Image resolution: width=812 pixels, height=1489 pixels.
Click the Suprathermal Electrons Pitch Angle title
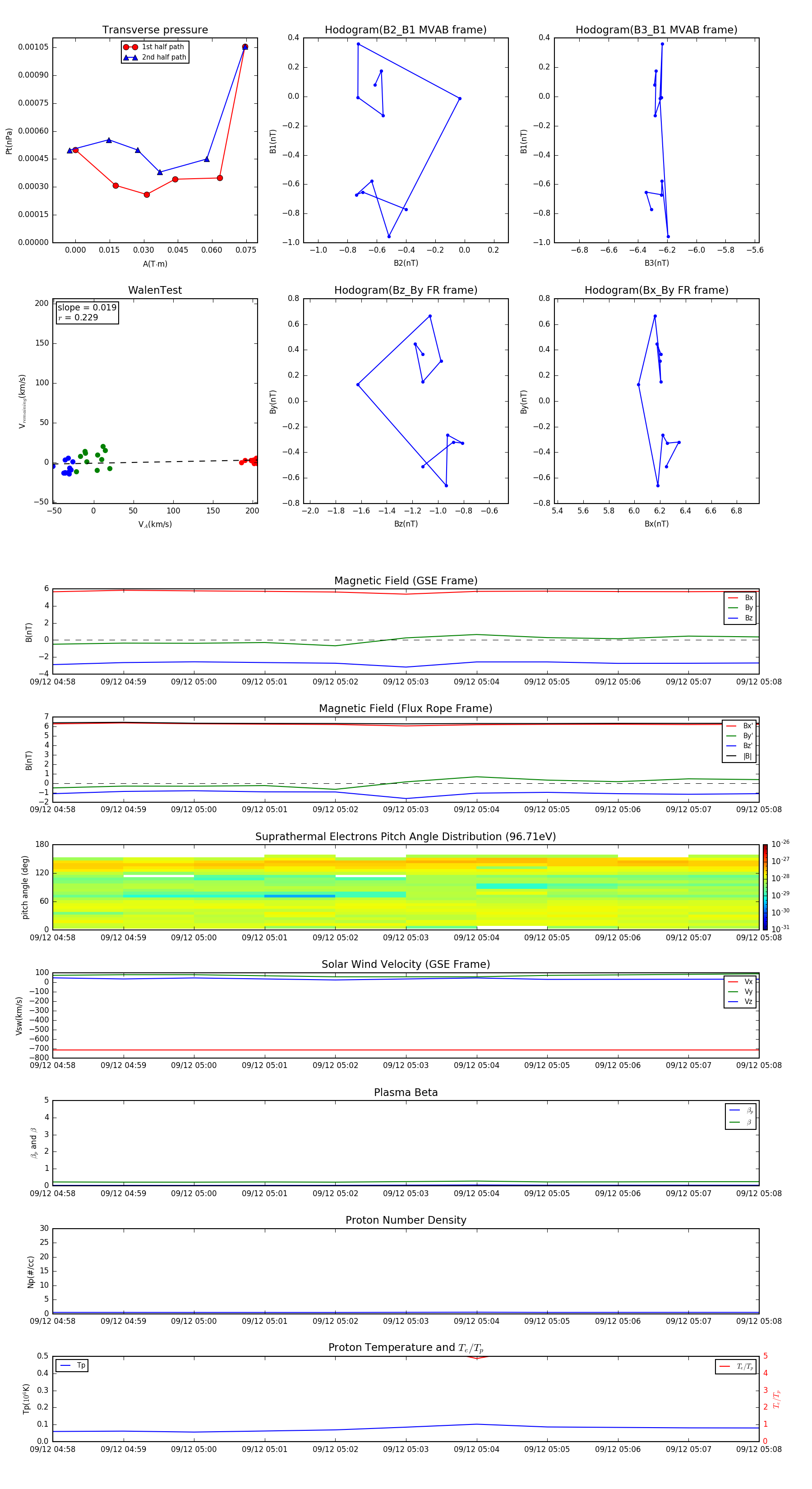(406, 837)
